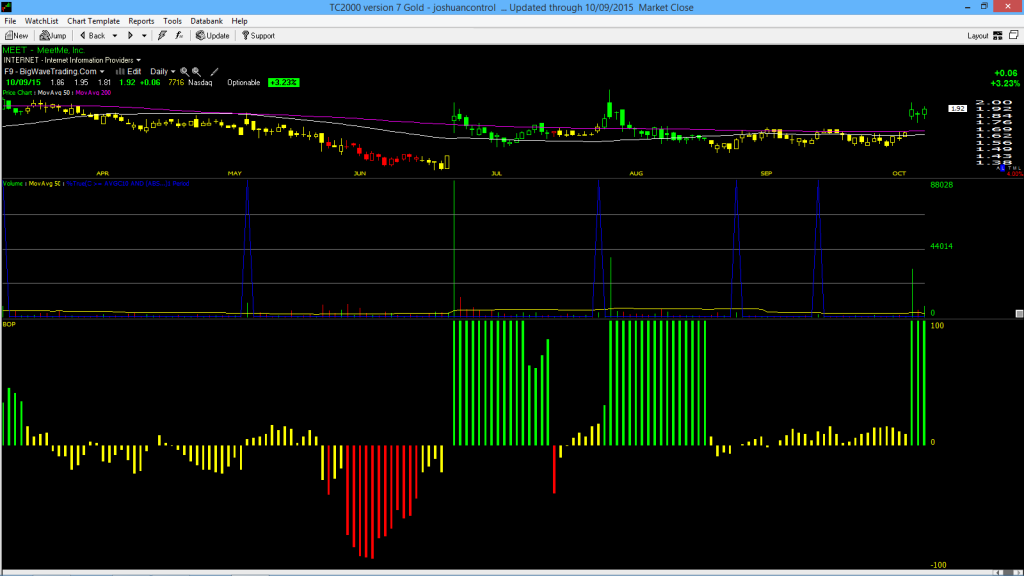Click the small square handle at volume pane's right edge
1024x576 pixels.
pyautogui.click(x=1019, y=314)
